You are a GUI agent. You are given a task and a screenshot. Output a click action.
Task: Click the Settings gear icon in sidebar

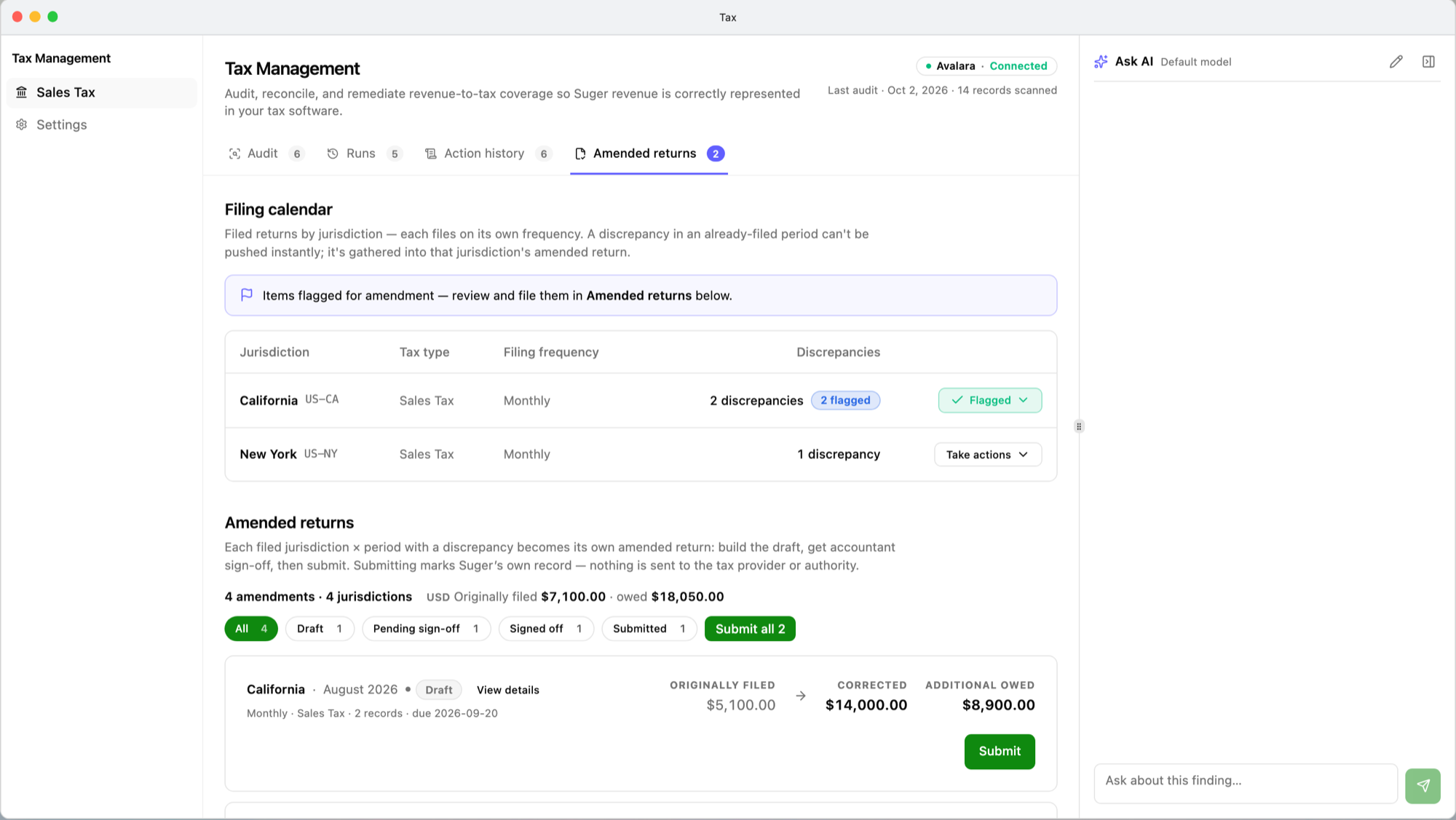[22, 124]
